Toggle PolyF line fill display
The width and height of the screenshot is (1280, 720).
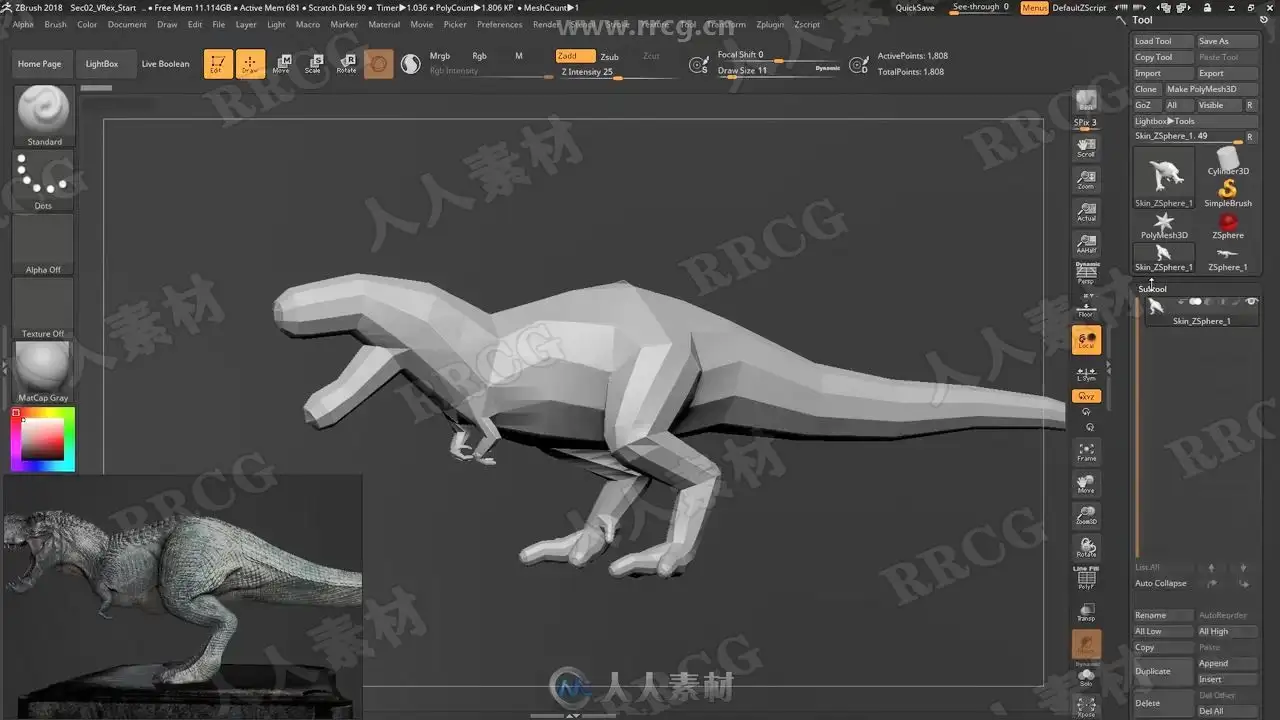pos(1086,579)
